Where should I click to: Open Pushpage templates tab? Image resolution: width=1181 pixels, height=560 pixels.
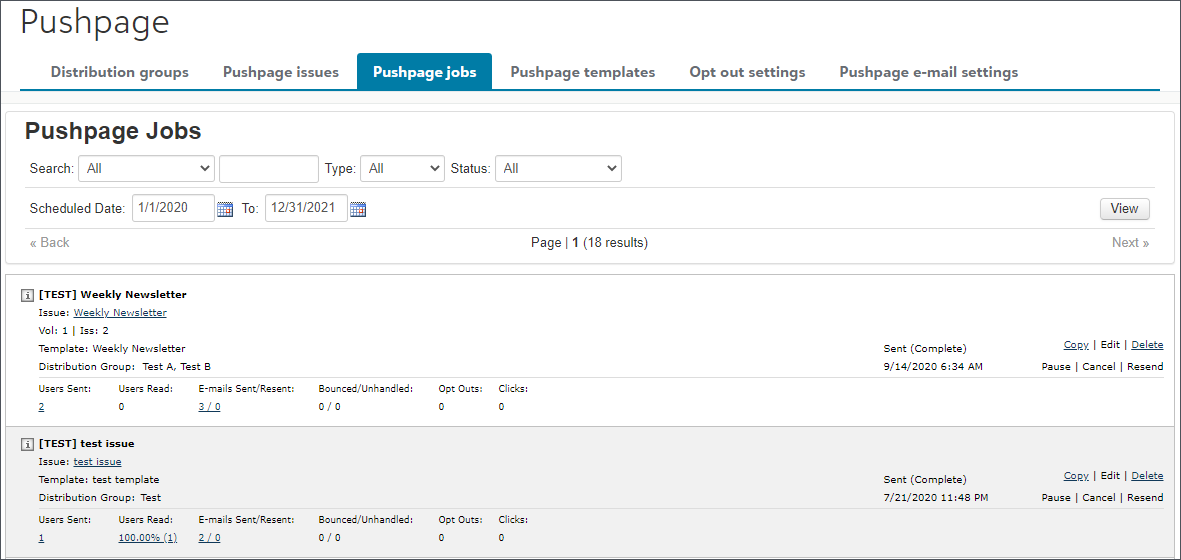click(583, 72)
